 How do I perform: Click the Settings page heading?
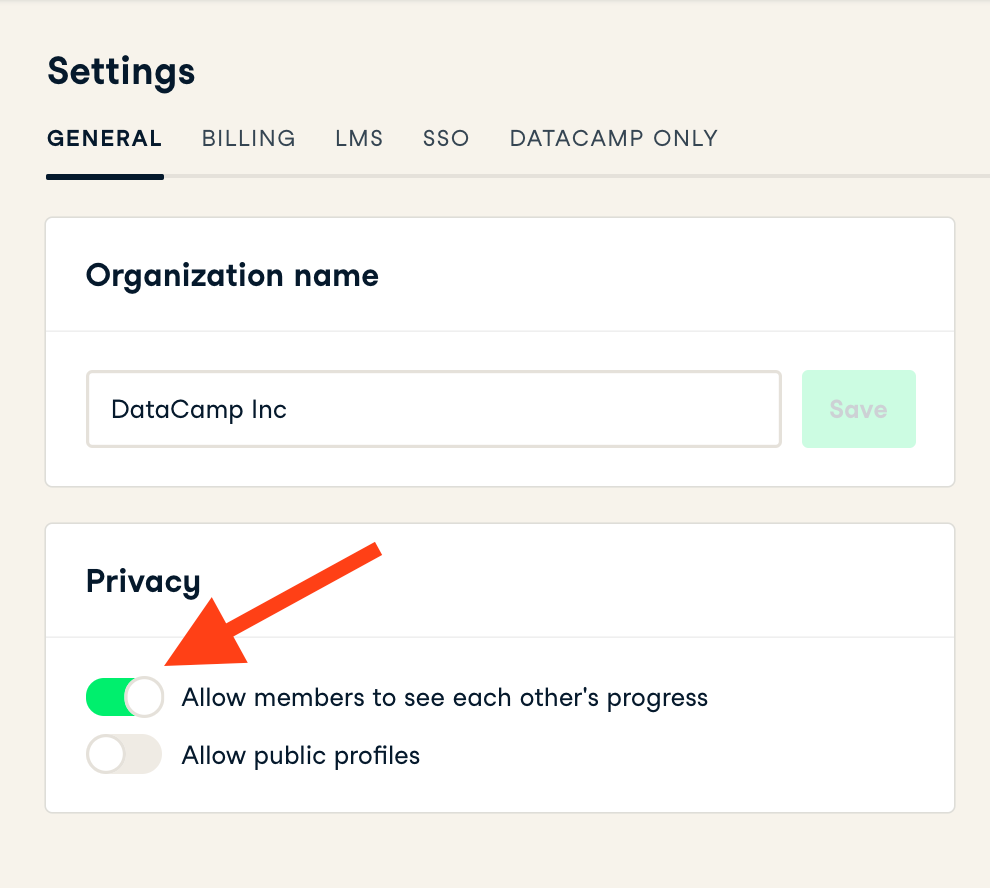[x=121, y=72]
